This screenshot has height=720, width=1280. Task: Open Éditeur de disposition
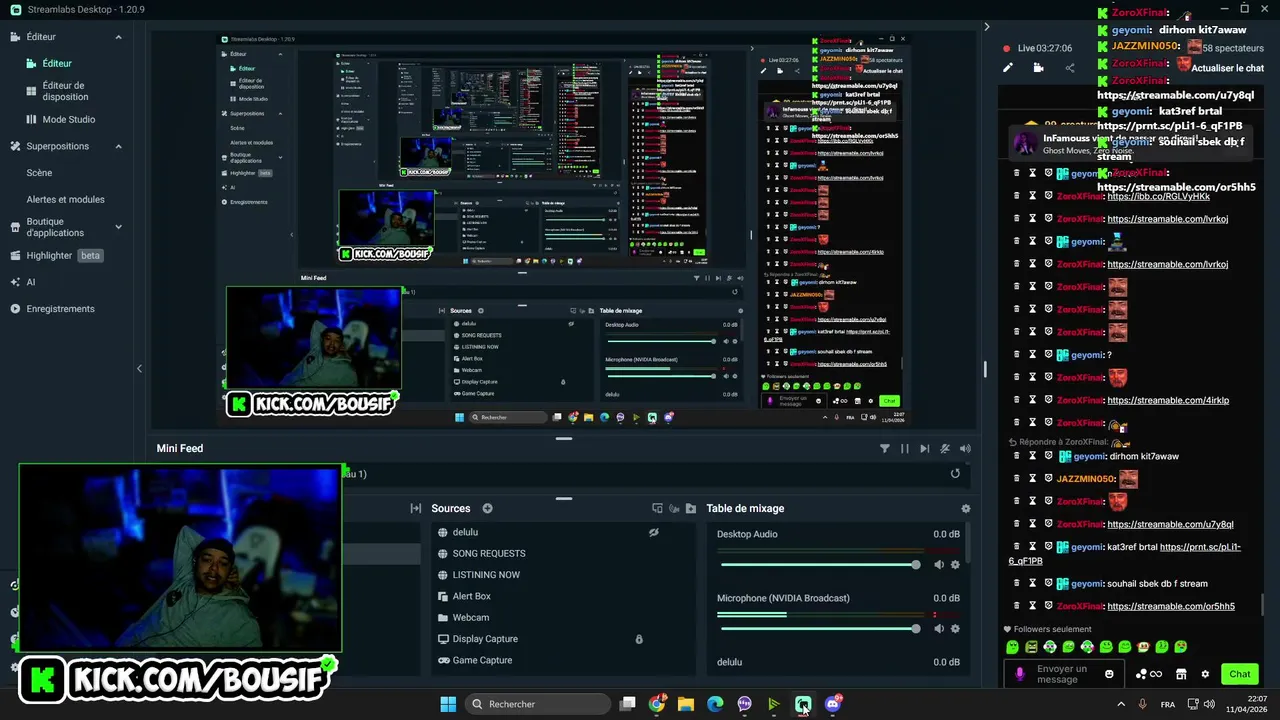click(x=64, y=91)
